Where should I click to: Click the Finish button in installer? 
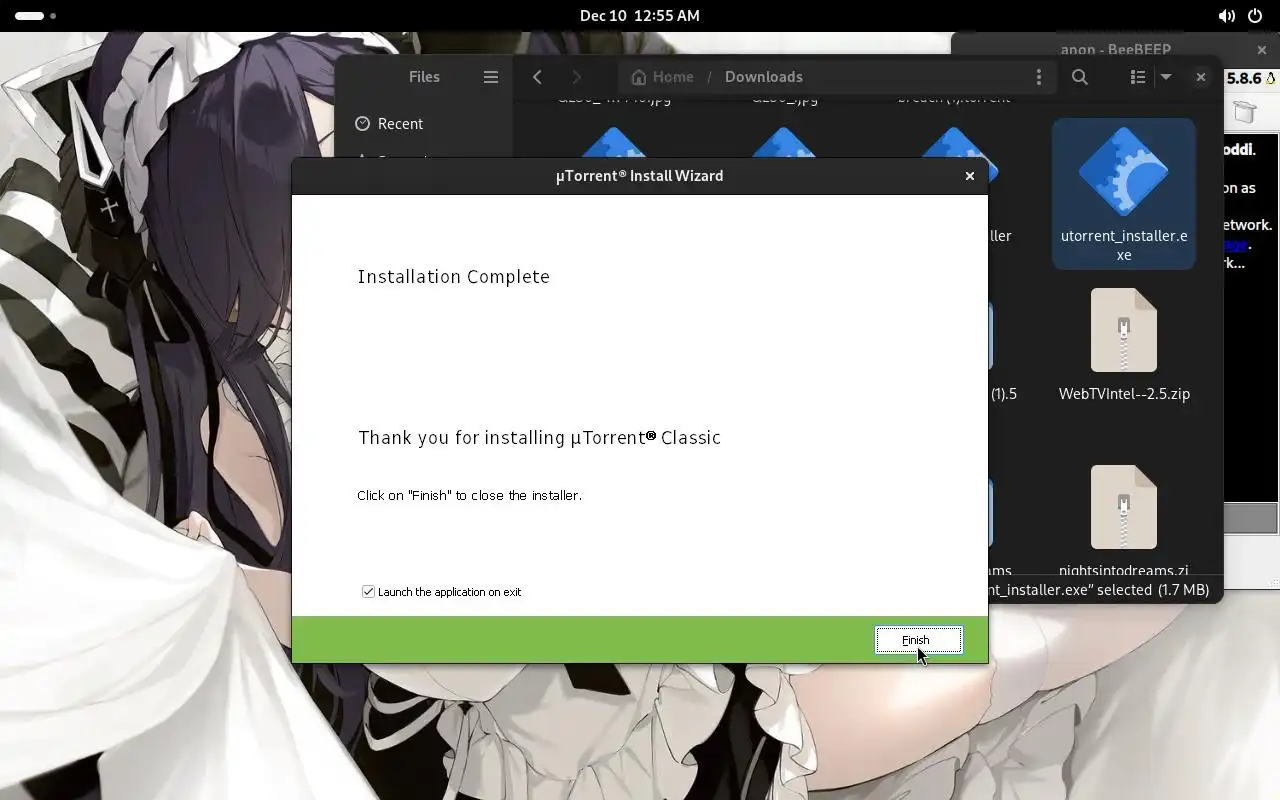918,640
